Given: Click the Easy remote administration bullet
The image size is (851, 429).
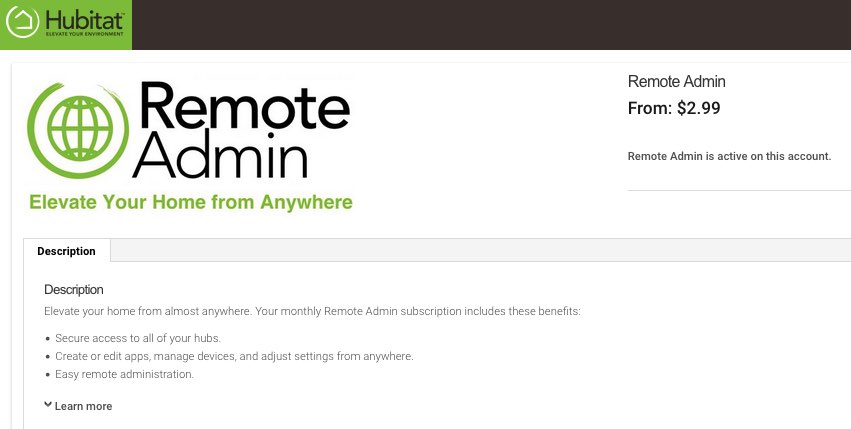Looking at the screenshot, I should click(x=124, y=374).
